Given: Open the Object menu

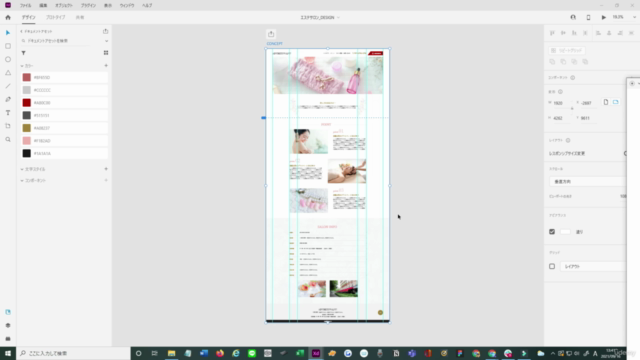Looking at the screenshot, I should click(x=64, y=6).
